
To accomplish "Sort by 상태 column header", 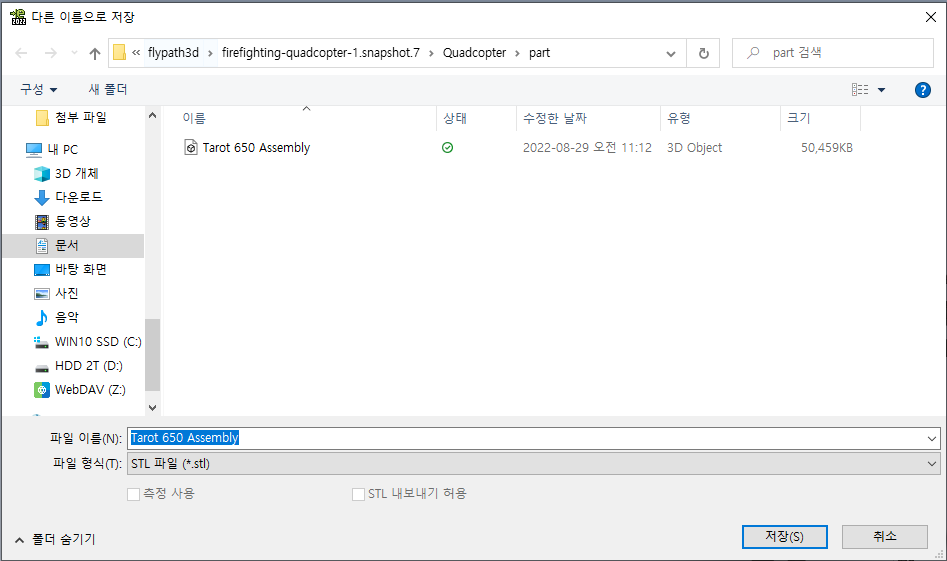I will (455, 118).
